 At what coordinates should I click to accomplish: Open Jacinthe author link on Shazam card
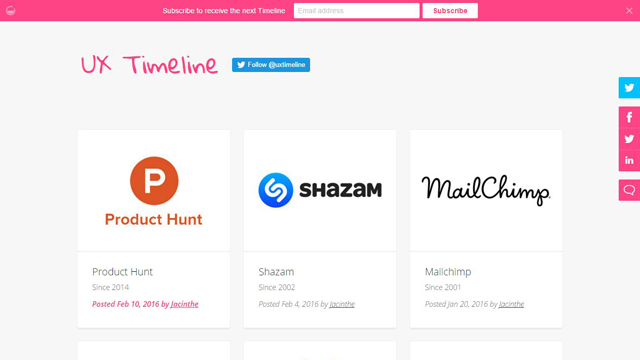(342, 304)
